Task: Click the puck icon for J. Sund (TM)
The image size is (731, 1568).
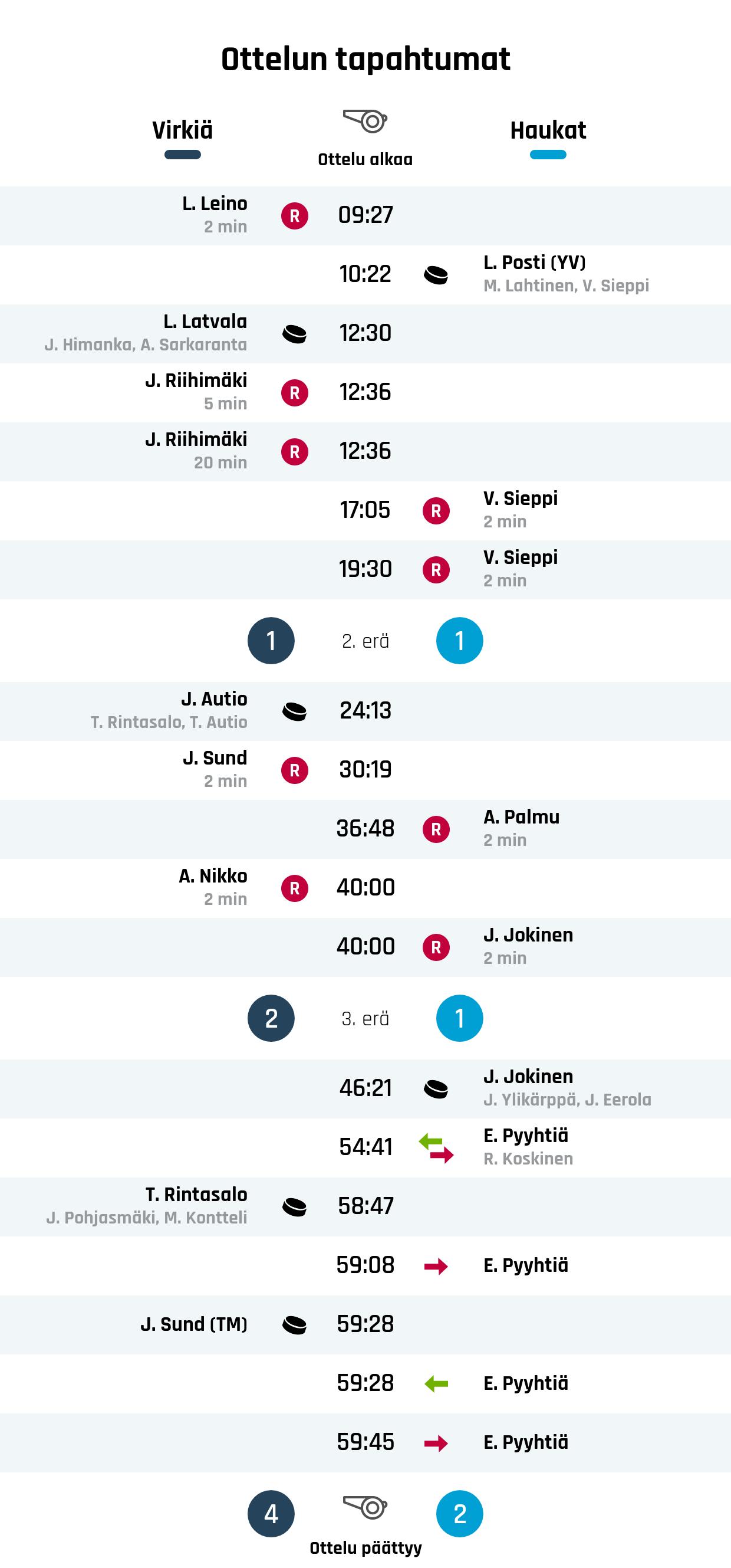Action: pos(294,1325)
